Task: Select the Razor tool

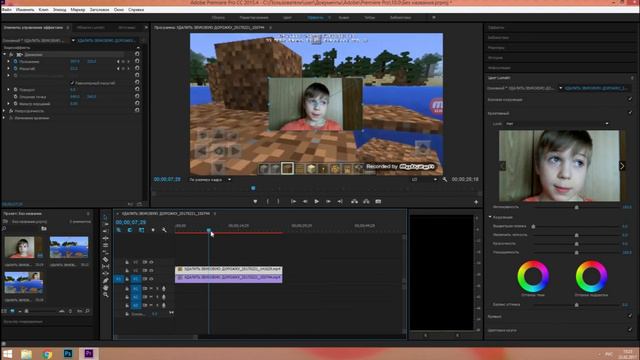Action: (106, 260)
